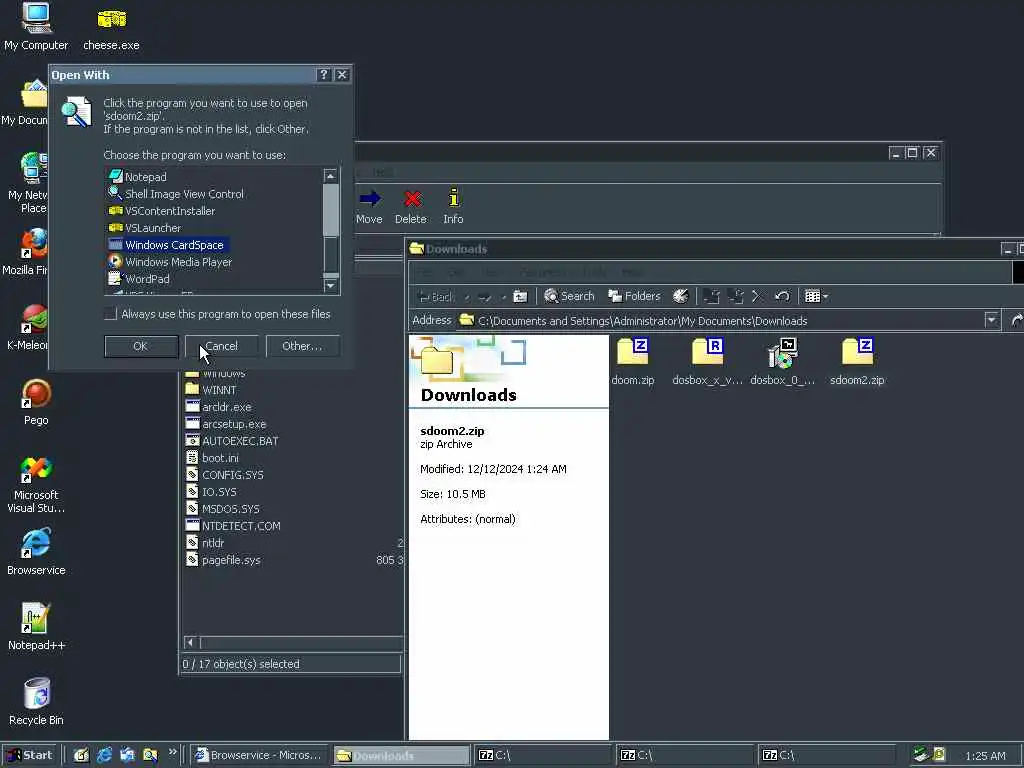Select Pego desktop shortcut
Viewport: 1024px width, 768px height.
point(36,402)
